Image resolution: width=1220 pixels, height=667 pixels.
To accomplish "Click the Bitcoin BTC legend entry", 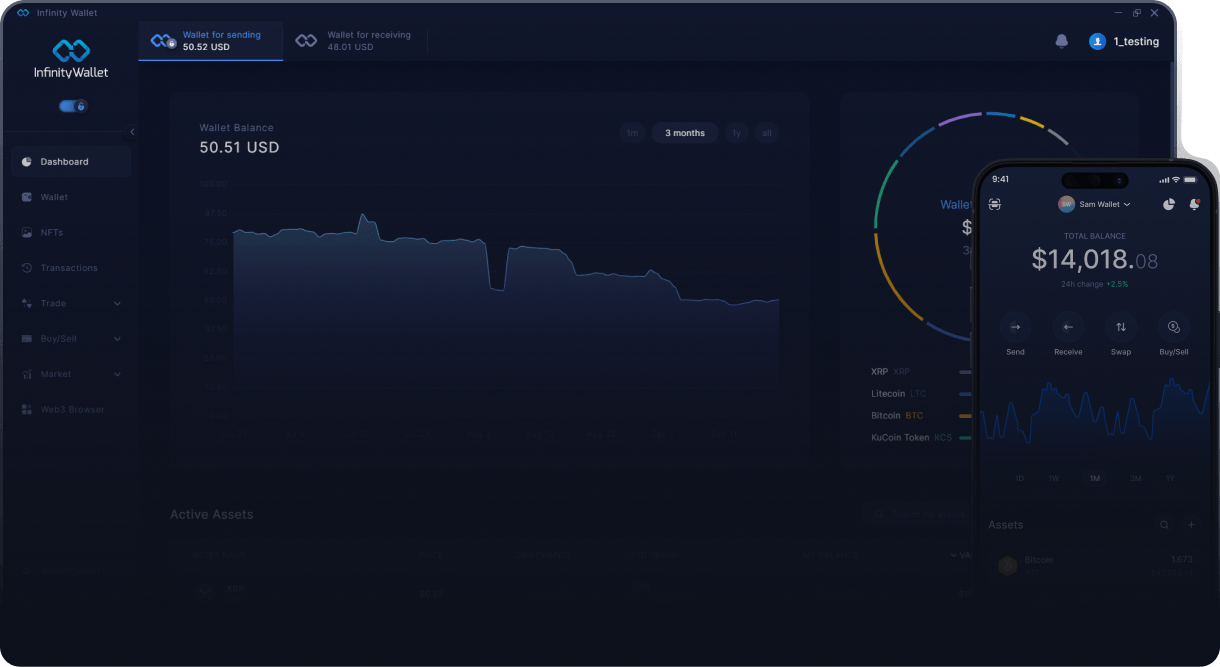I will 897,416.
